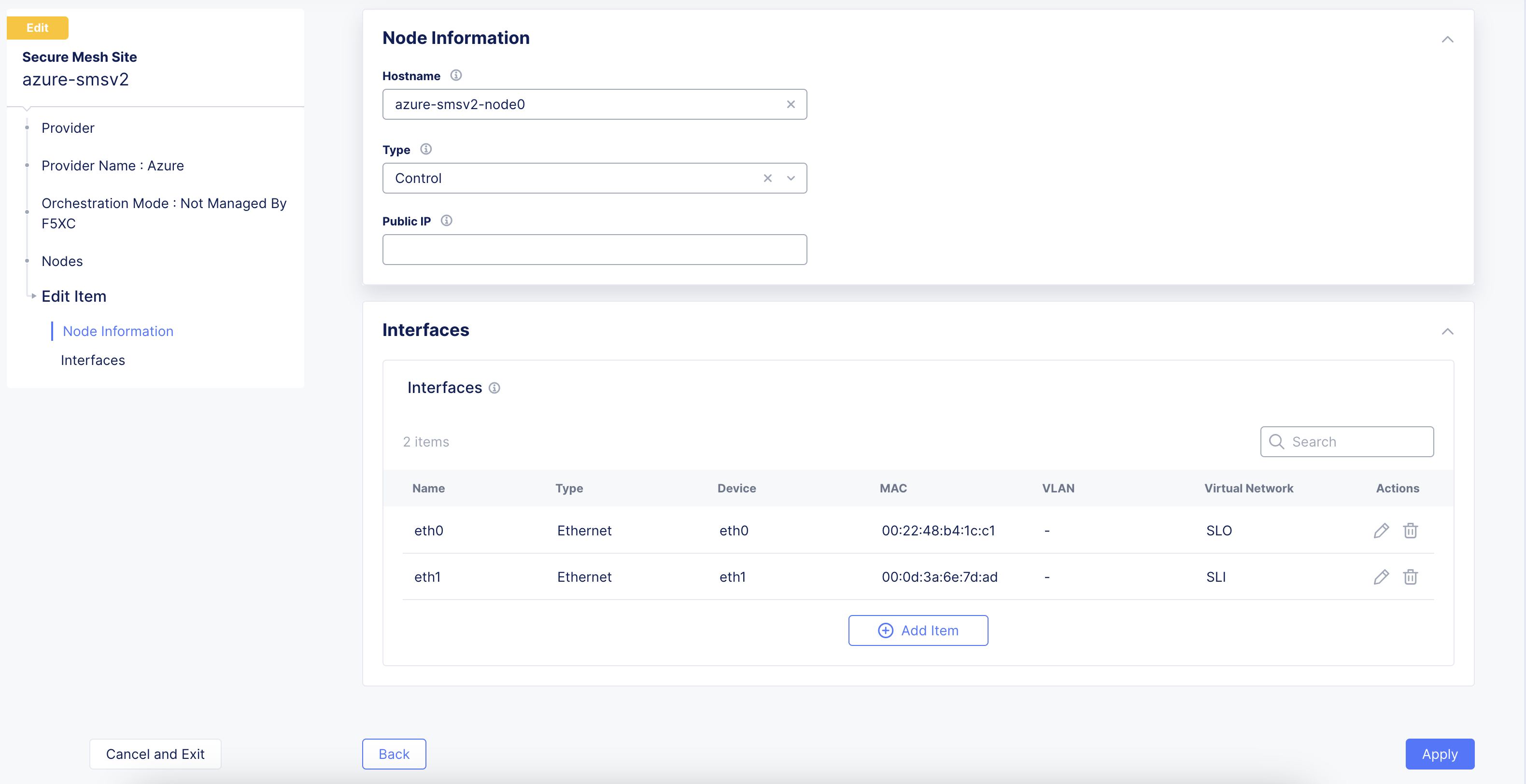The width and height of the screenshot is (1526, 784).
Task: Edit the eth0 interface with the pencil icon
Action: pos(1381,531)
